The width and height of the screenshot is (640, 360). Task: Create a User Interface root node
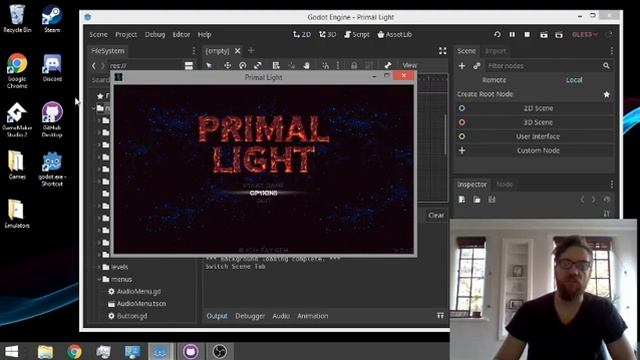coord(535,136)
